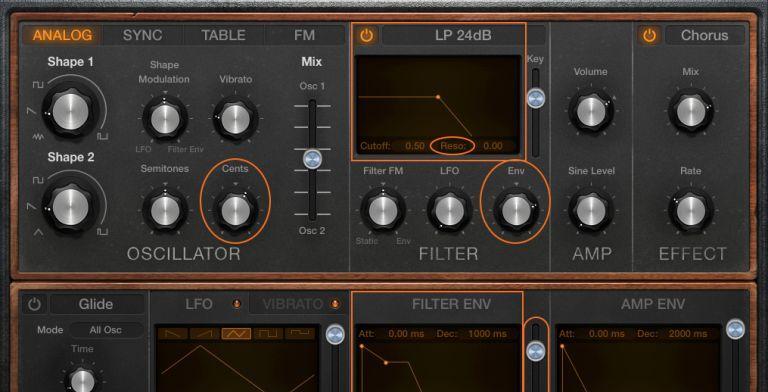Select the TABLE oscillator tab
This screenshot has height=392, width=768.
pyautogui.click(x=223, y=35)
